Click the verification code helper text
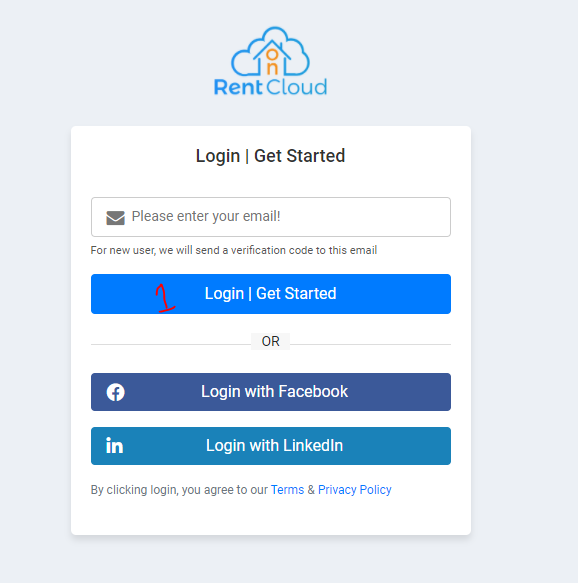The width and height of the screenshot is (578, 583). tap(234, 250)
